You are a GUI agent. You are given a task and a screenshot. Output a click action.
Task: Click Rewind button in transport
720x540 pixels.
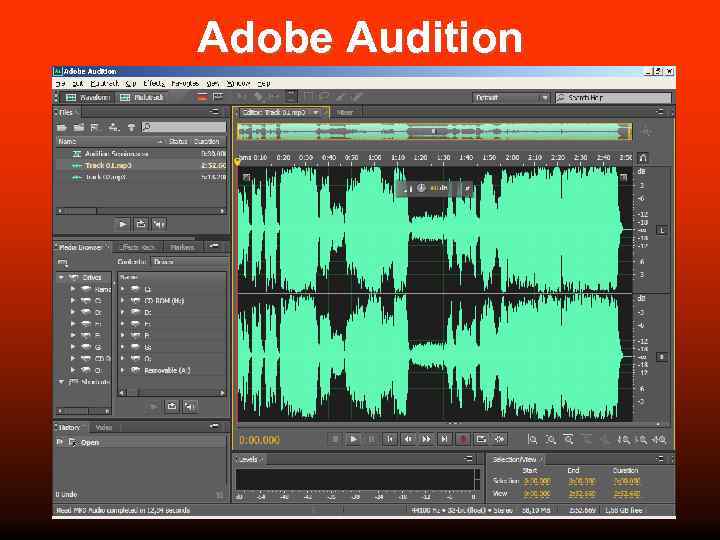point(408,439)
